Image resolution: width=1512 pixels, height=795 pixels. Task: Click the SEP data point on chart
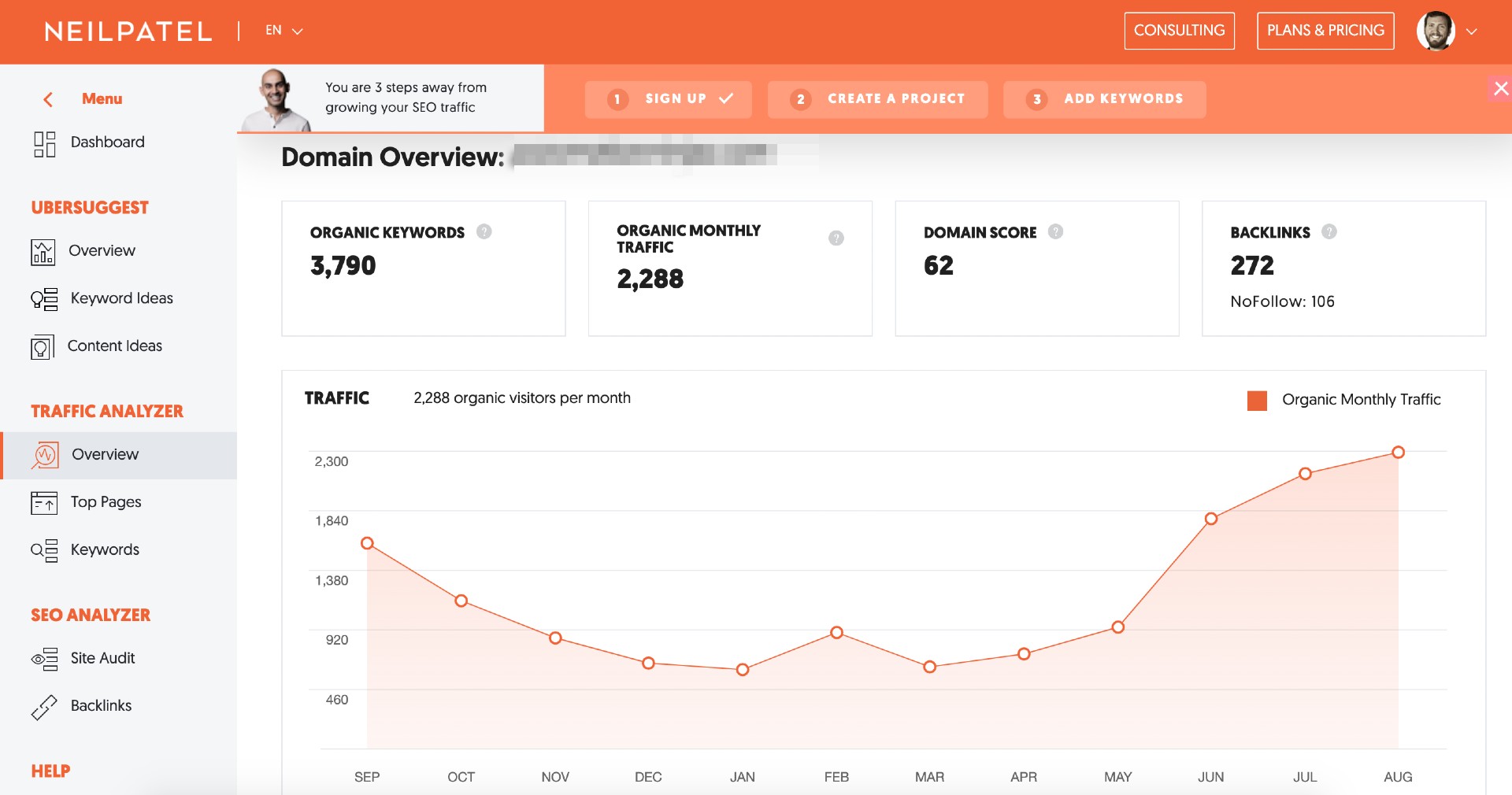pos(367,543)
